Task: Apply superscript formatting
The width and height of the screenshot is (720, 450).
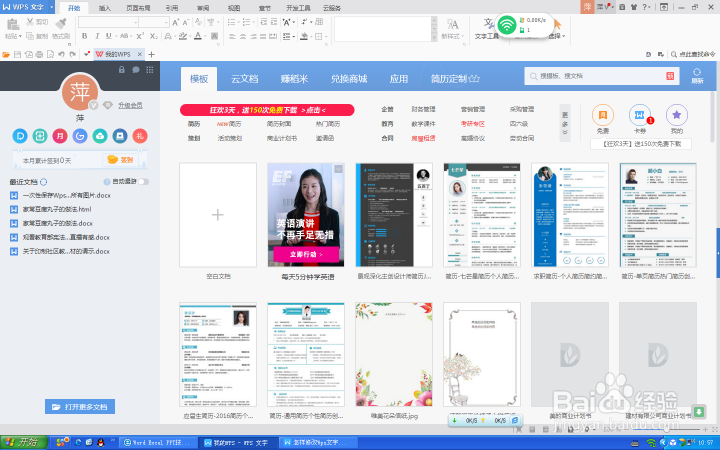Action: 140,36
